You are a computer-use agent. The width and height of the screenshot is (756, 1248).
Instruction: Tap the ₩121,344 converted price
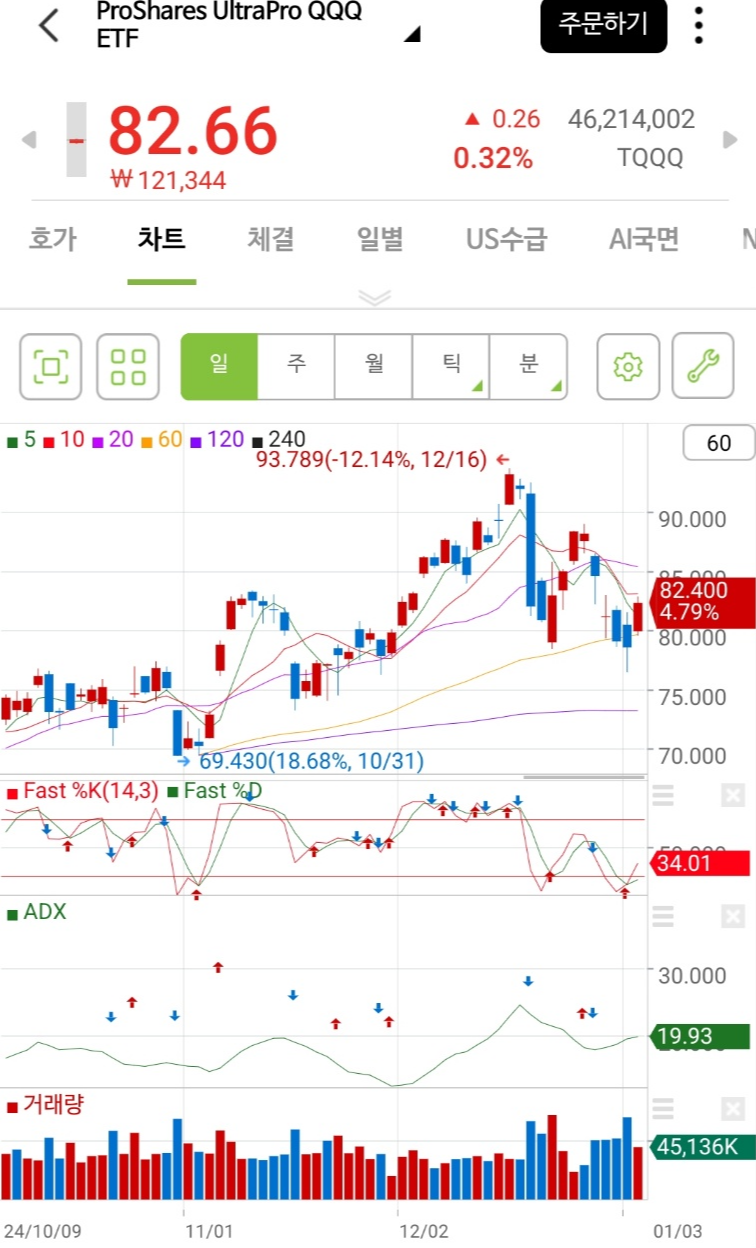[x=168, y=181]
